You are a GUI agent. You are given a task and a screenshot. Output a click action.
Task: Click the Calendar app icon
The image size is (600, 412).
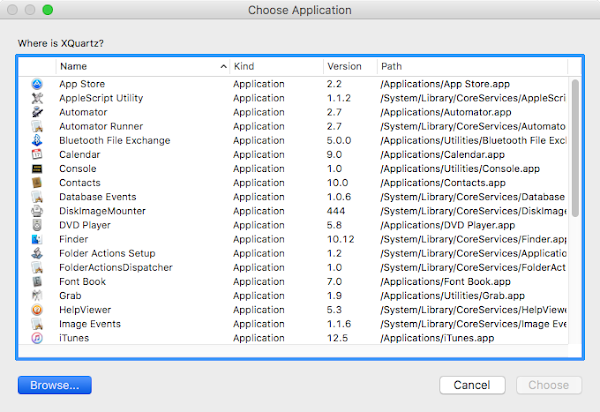tap(37, 155)
